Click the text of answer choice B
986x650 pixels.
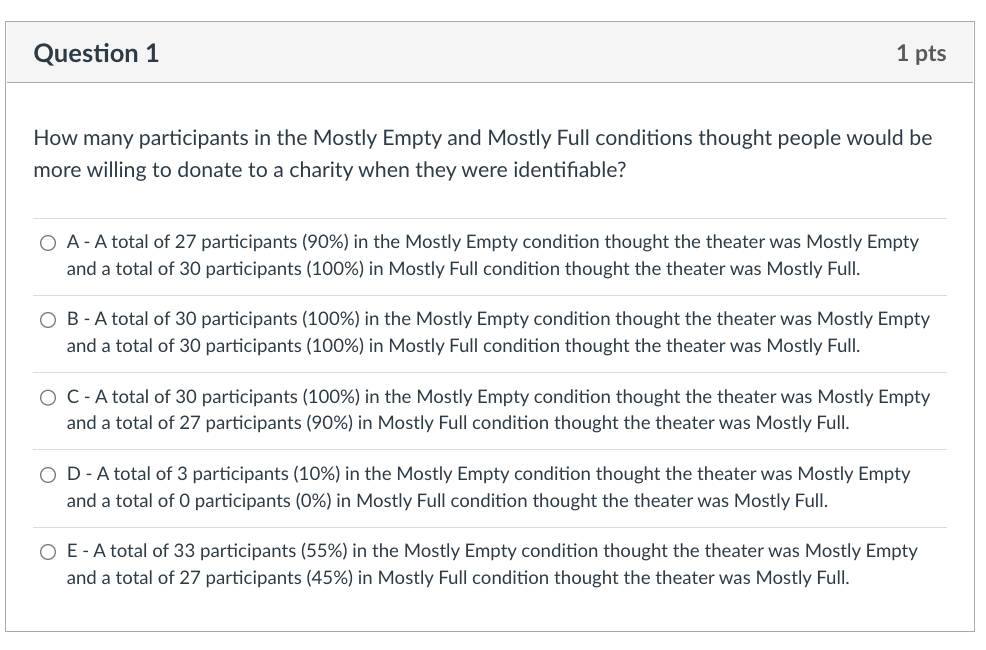pyautogui.click(x=498, y=332)
